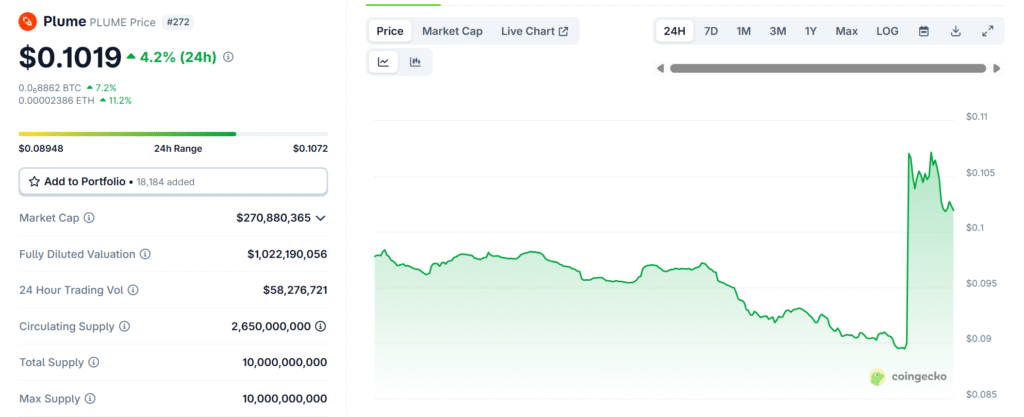1024x417 pixels.
Task: Expand chart to fullscreen
Action: click(987, 31)
